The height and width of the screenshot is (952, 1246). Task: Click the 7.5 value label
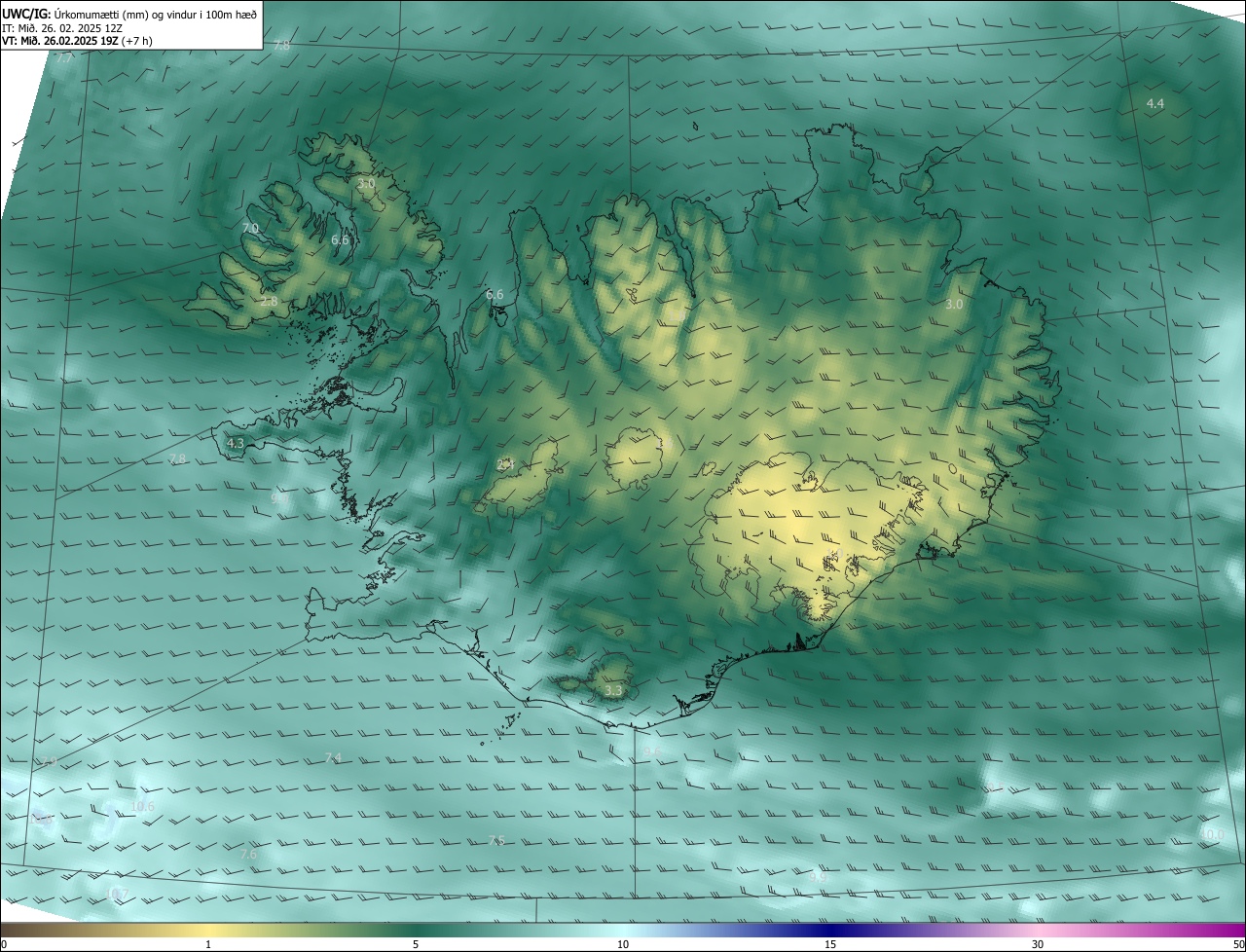point(496,840)
